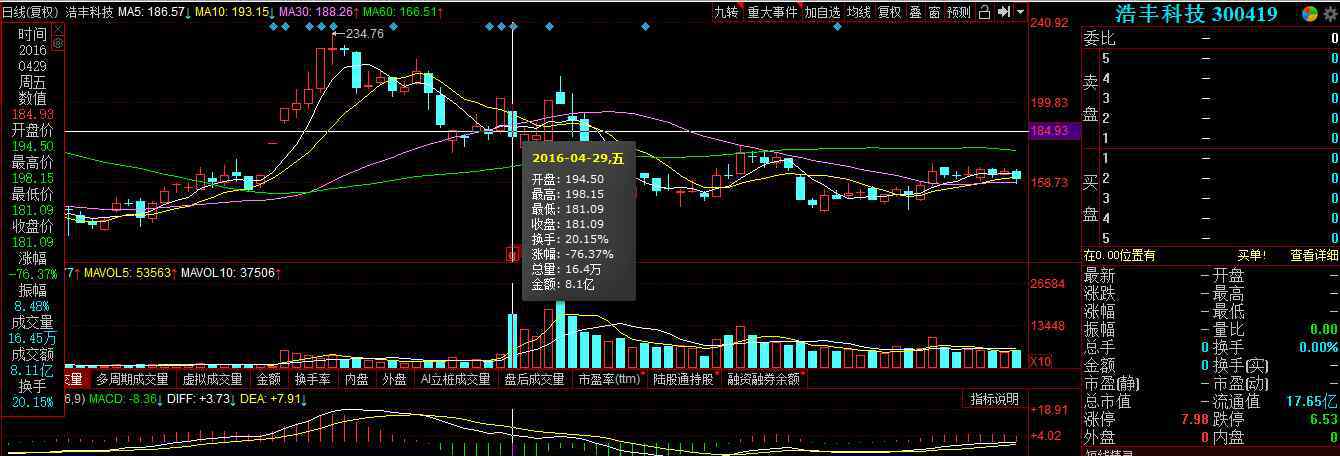This screenshot has height=456, width=1340.
Task: Click the 委比 row label
Action: click(x=1099, y=38)
